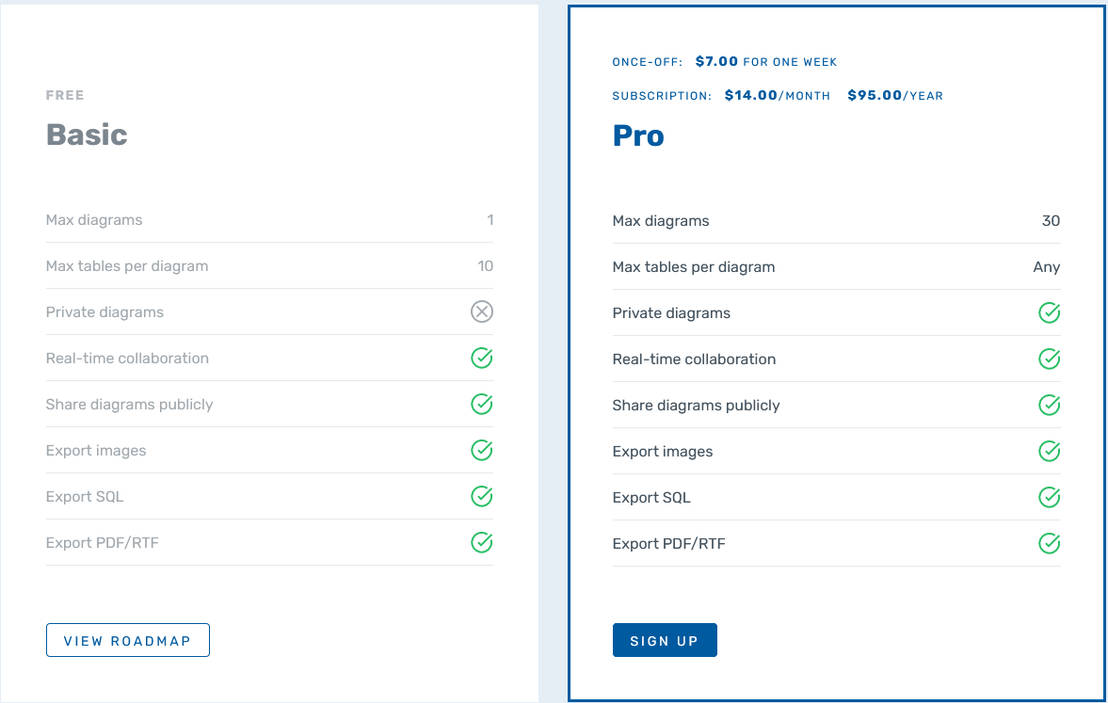The height and width of the screenshot is (703, 1108).
Task: Click the Basic plan Private diagrams X icon
Action: tap(482, 312)
